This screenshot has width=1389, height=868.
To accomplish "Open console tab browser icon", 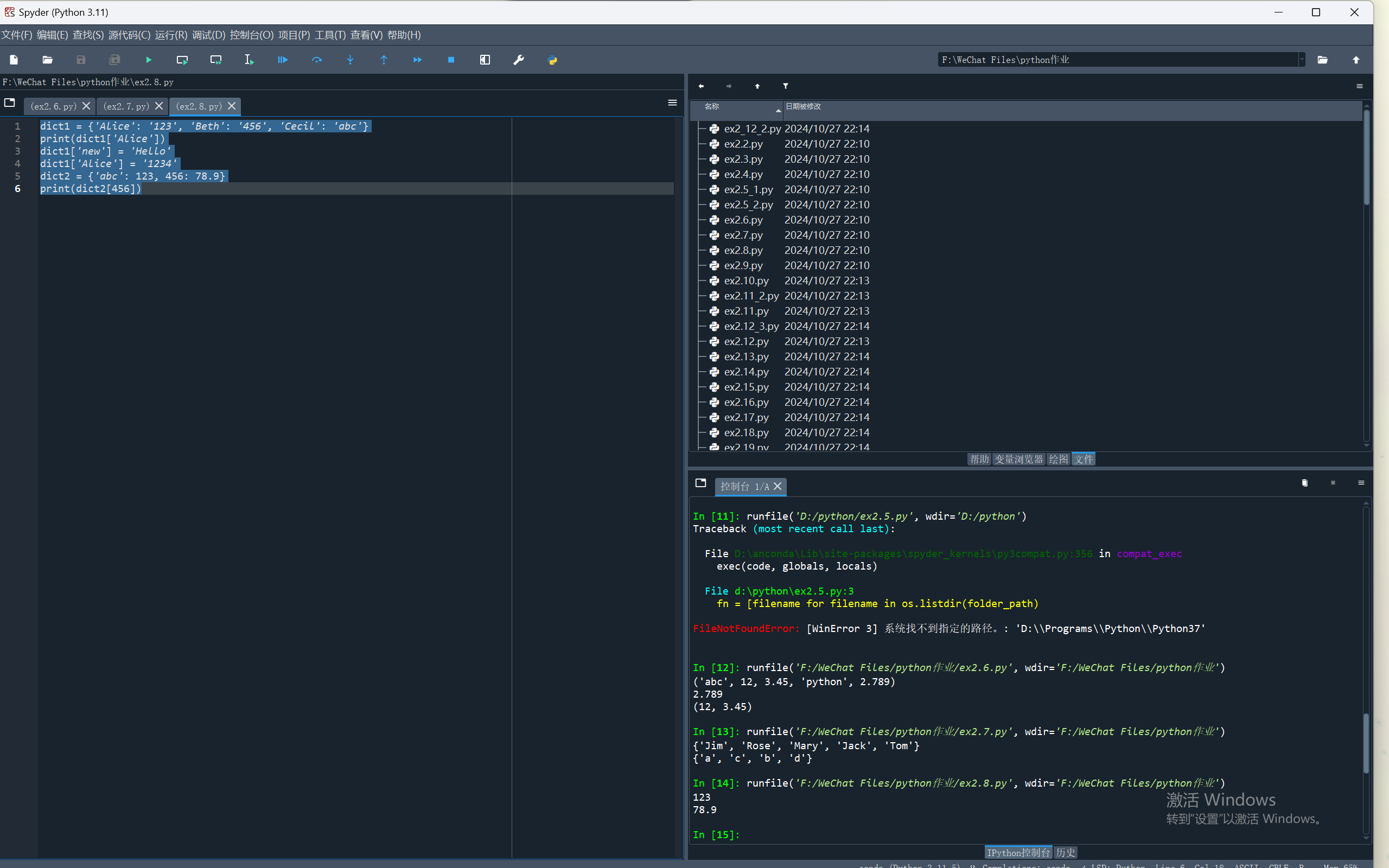I will pyautogui.click(x=700, y=483).
